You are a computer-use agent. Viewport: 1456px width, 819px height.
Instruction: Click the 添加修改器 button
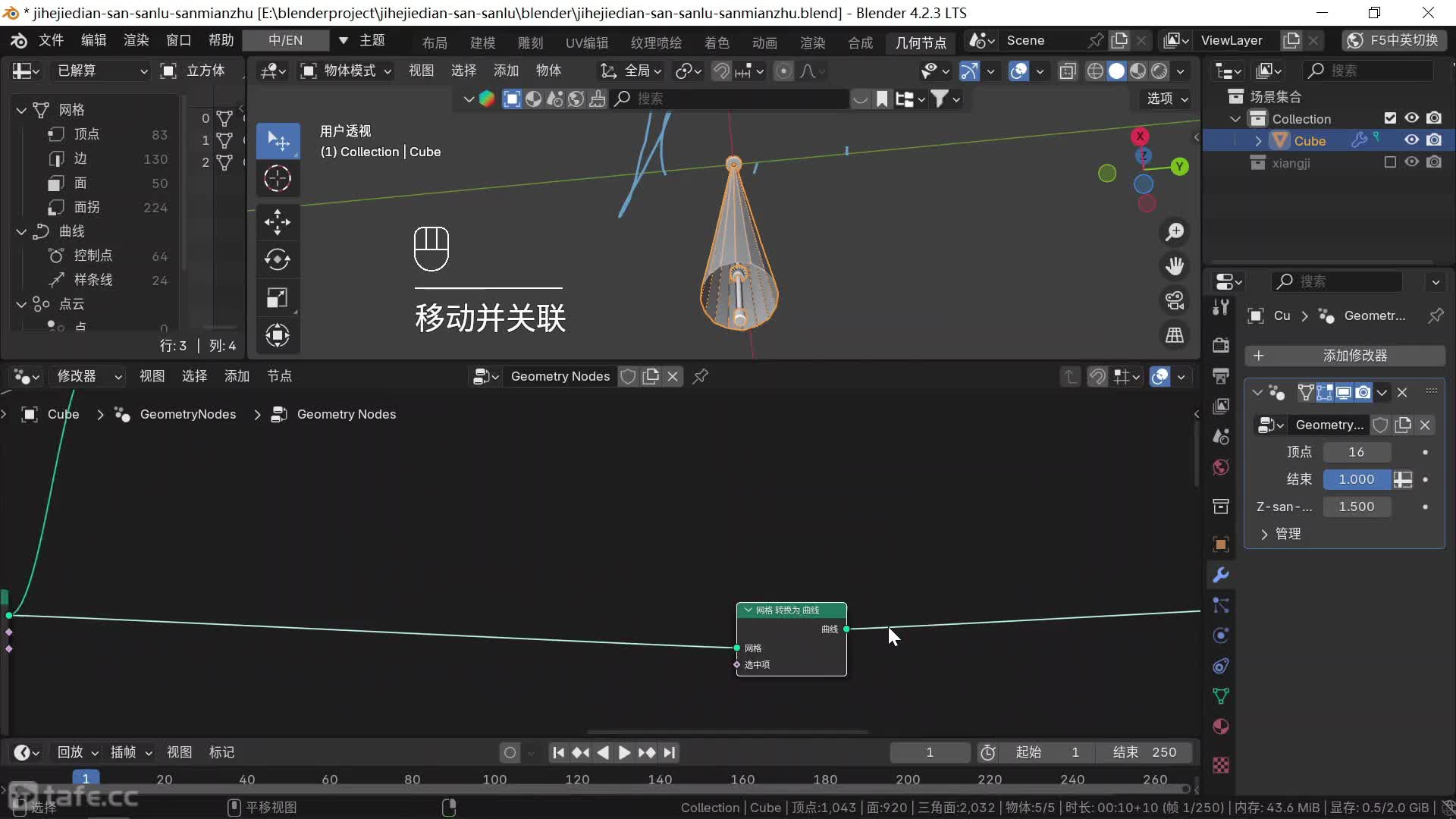(x=1345, y=356)
